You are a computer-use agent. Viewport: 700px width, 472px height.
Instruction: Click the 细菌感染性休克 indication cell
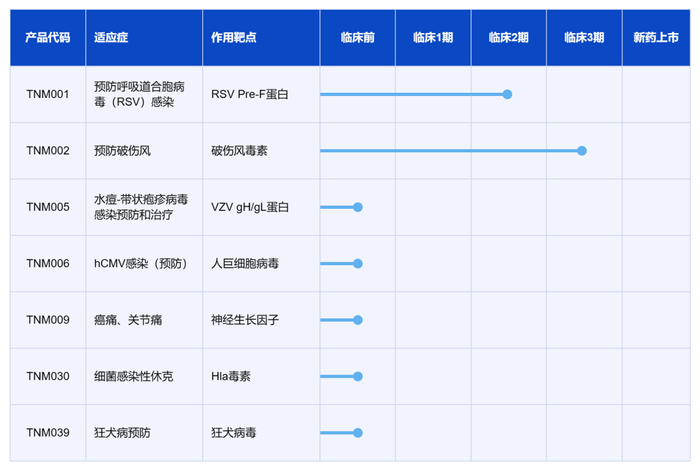click(144, 376)
